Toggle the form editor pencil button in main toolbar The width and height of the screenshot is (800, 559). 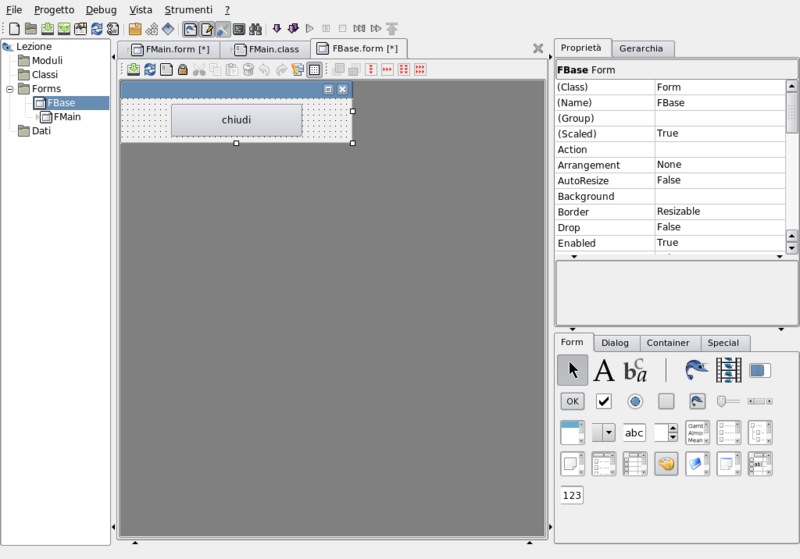[x=207, y=29]
